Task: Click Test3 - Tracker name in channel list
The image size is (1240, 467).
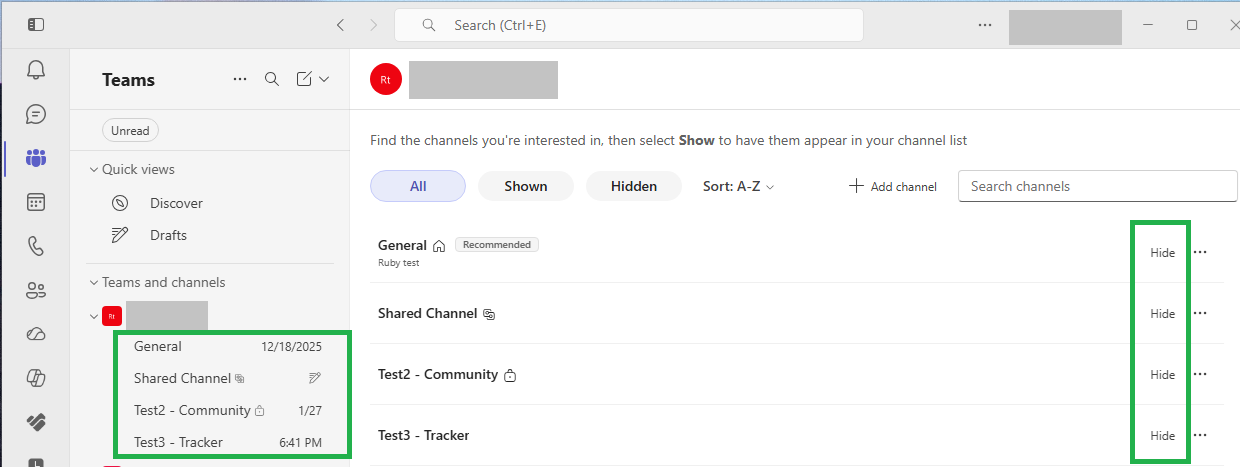Action: (423, 435)
